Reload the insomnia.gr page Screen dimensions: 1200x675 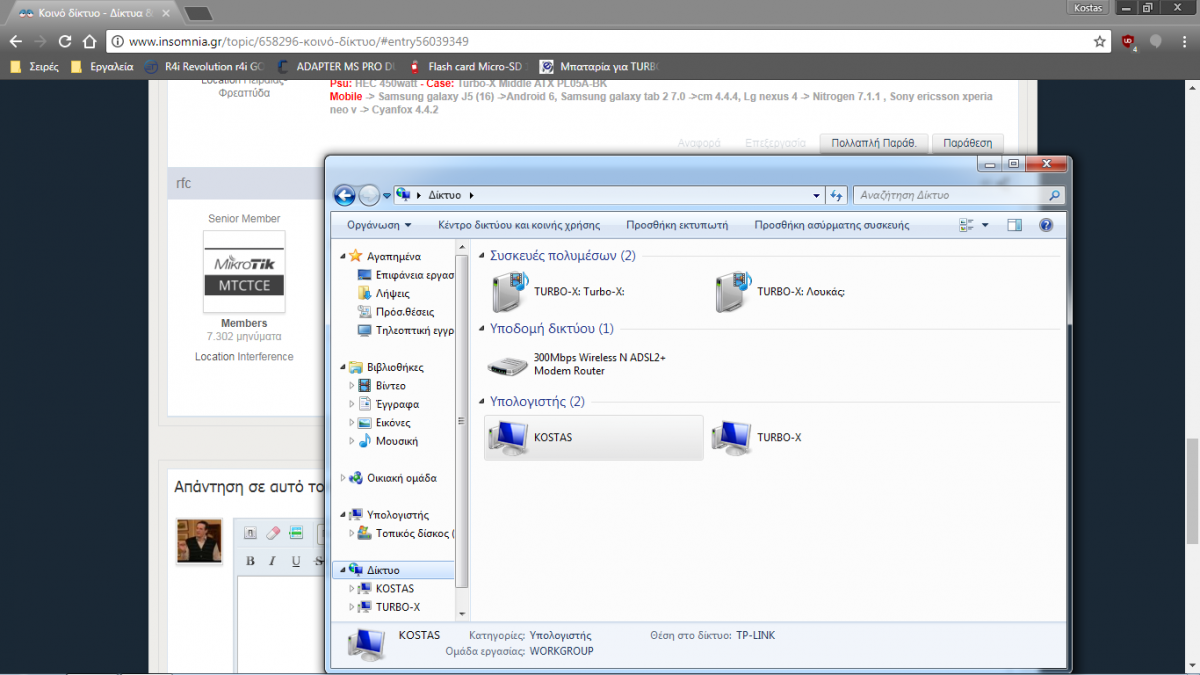65,42
